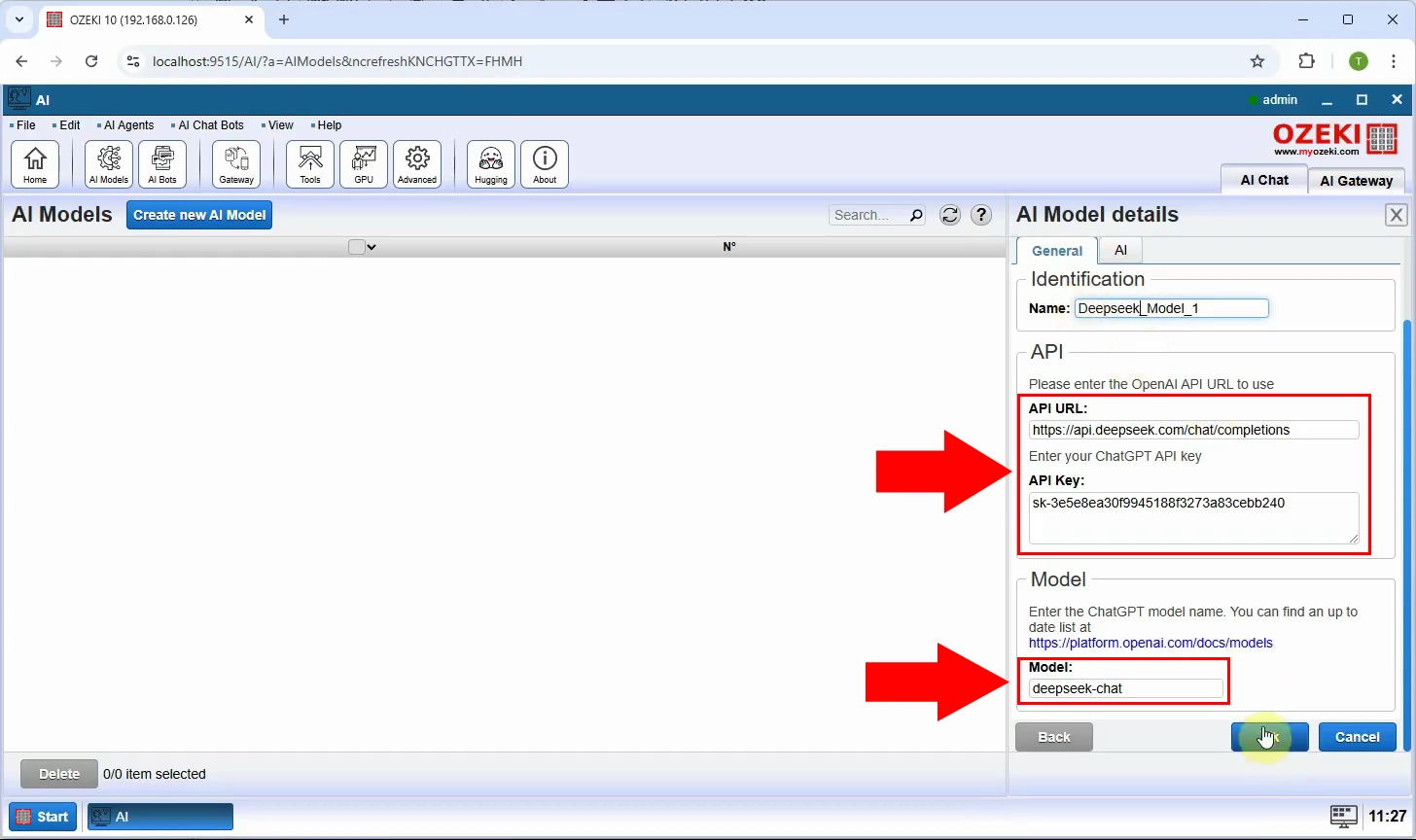Click the taskbar keyboard/monitor tray icon

click(x=1344, y=816)
